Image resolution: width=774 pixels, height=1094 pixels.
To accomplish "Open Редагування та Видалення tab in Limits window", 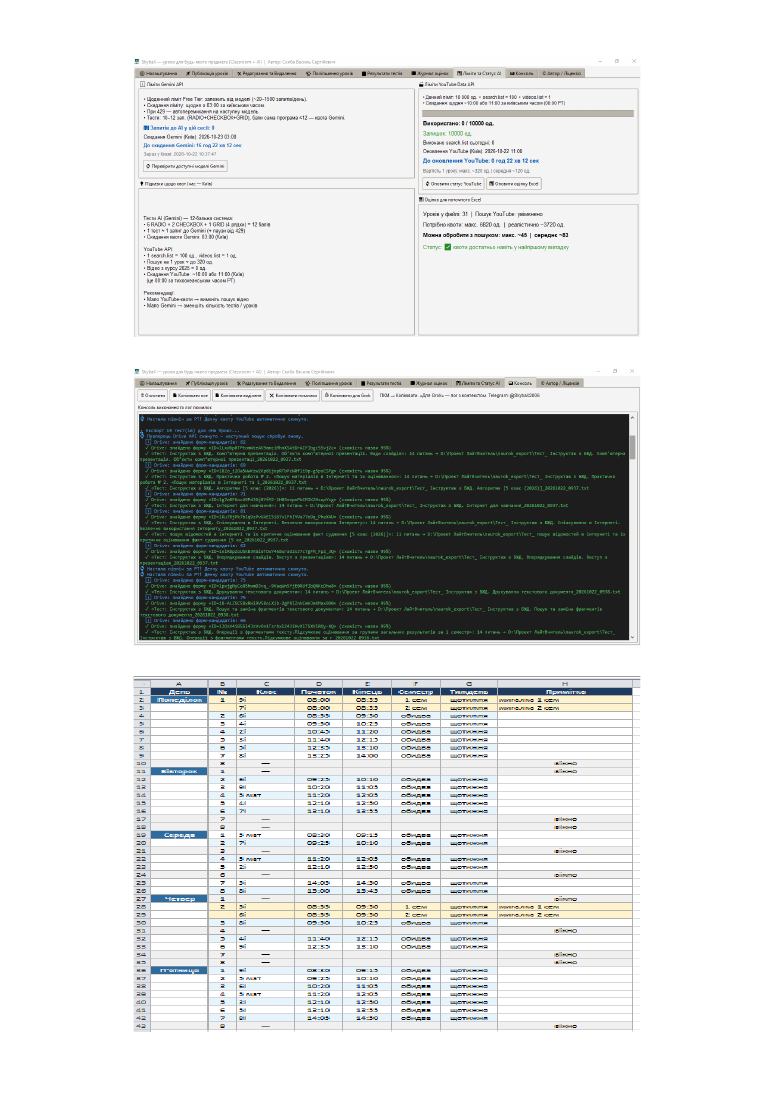I will pos(266,73).
